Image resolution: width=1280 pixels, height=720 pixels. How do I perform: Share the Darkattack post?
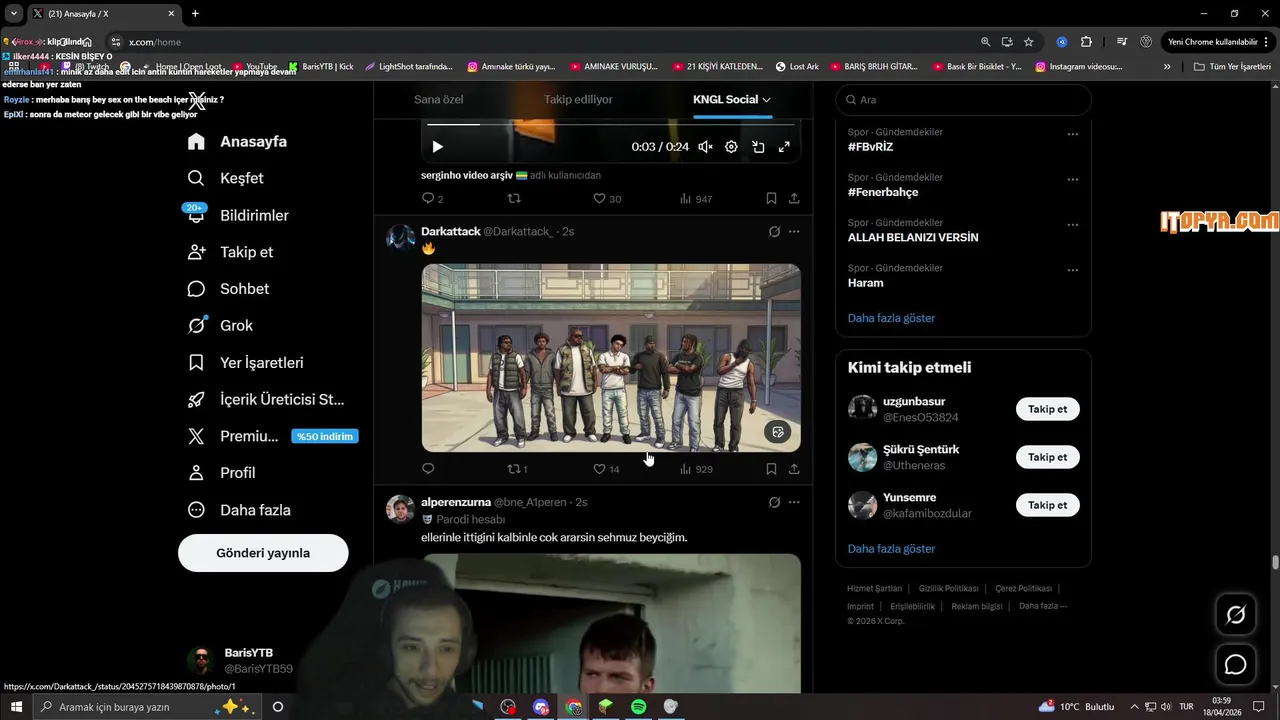point(794,469)
